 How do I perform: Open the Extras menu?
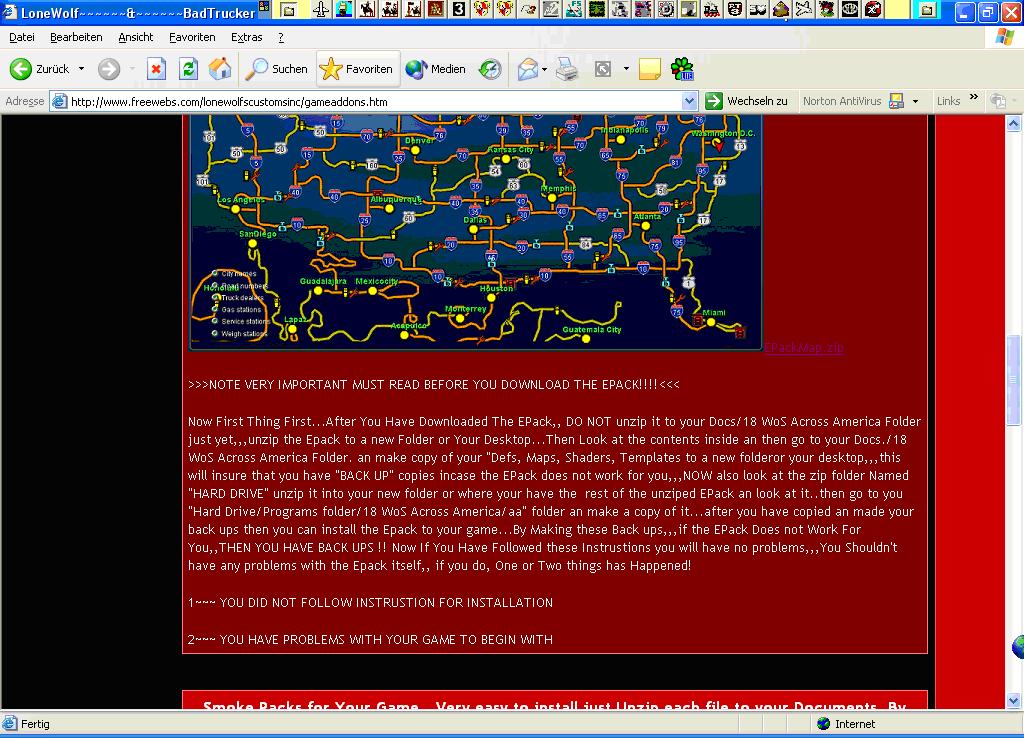(x=246, y=37)
